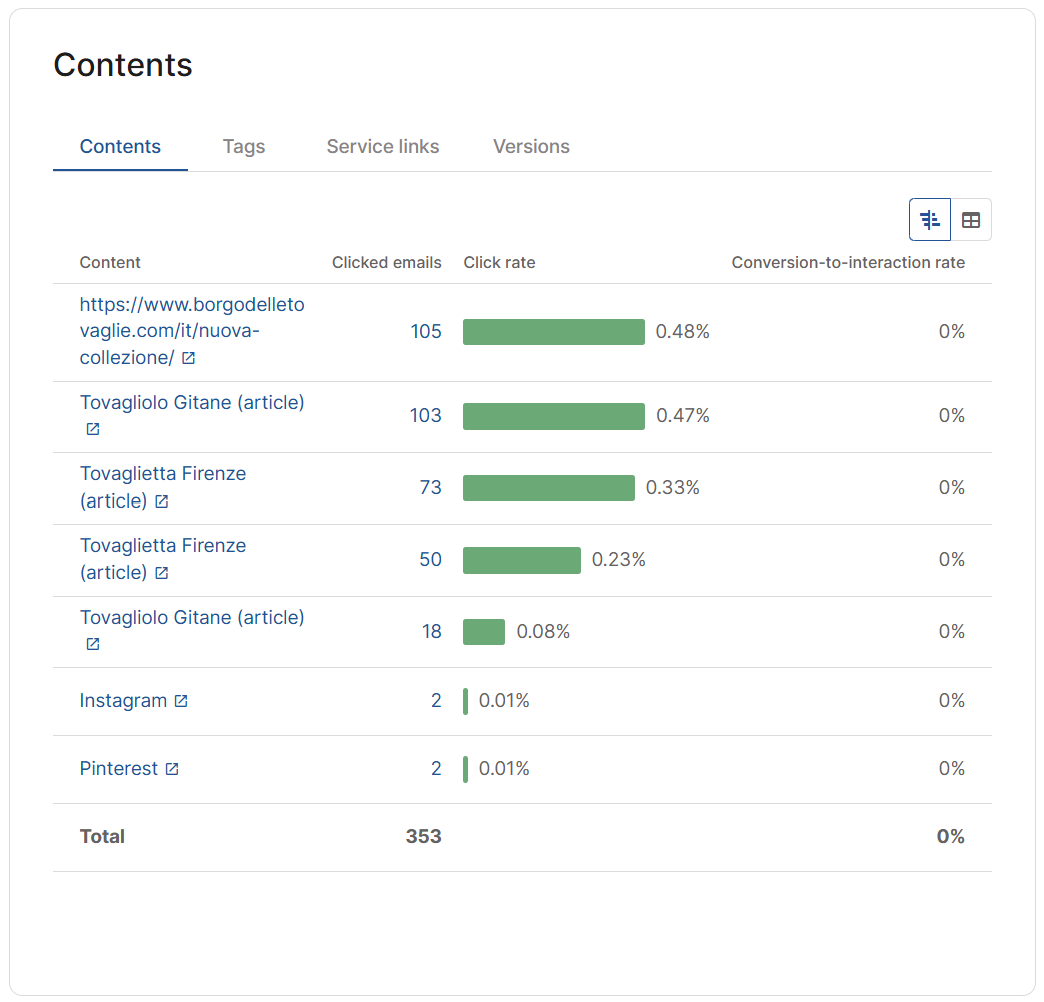Click external link icon after nuova-collezione URL
1044x1002 pixels.
coord(188,358)
